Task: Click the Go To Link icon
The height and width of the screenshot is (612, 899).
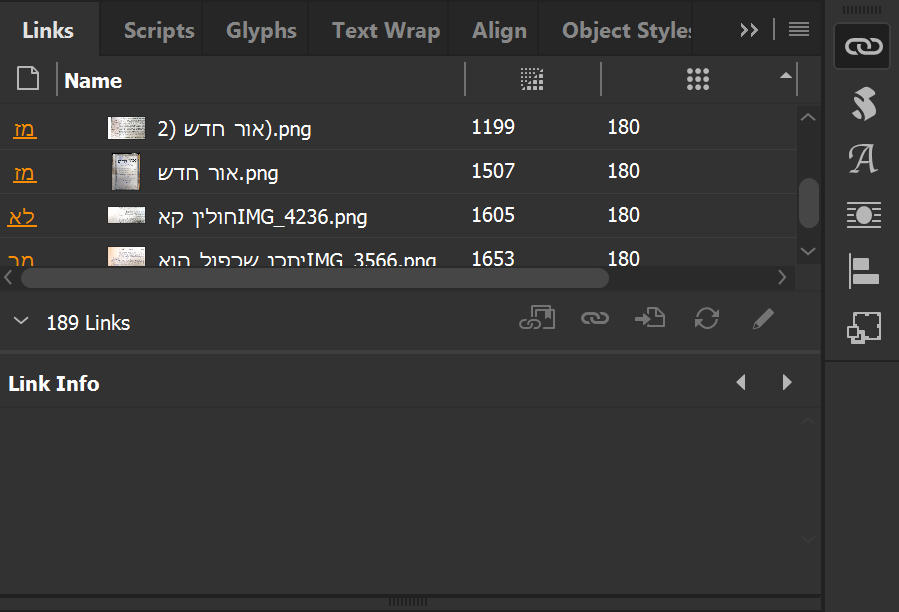Action: (650, 320)
